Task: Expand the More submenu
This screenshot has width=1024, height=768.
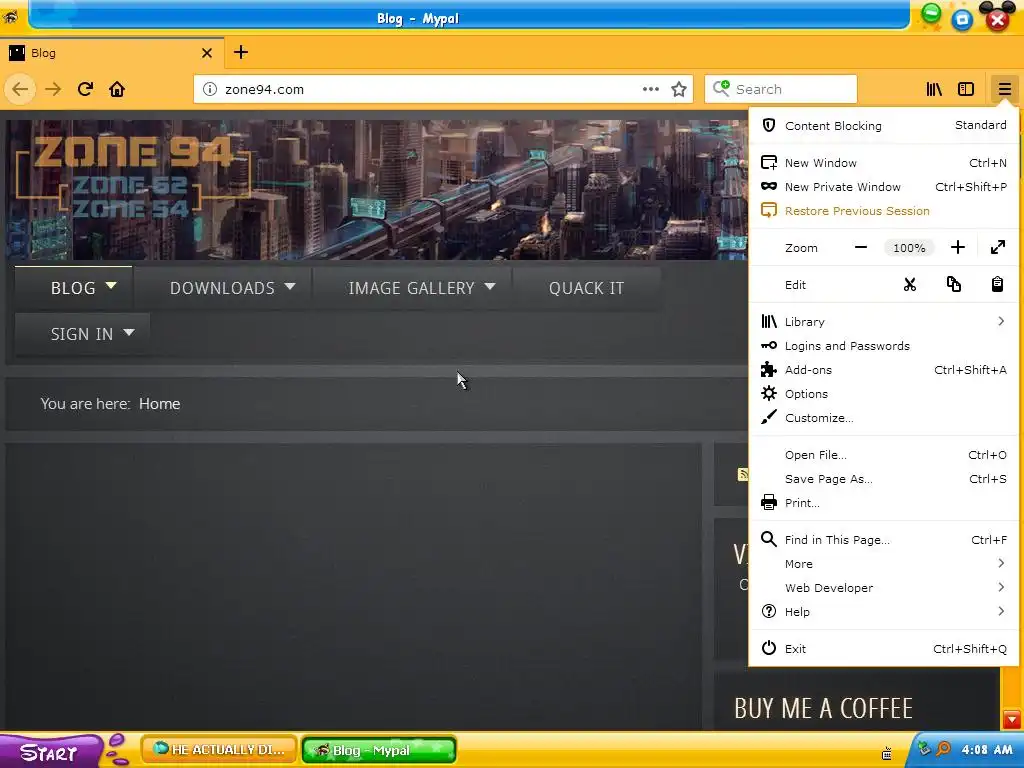Action: (884, 564)
